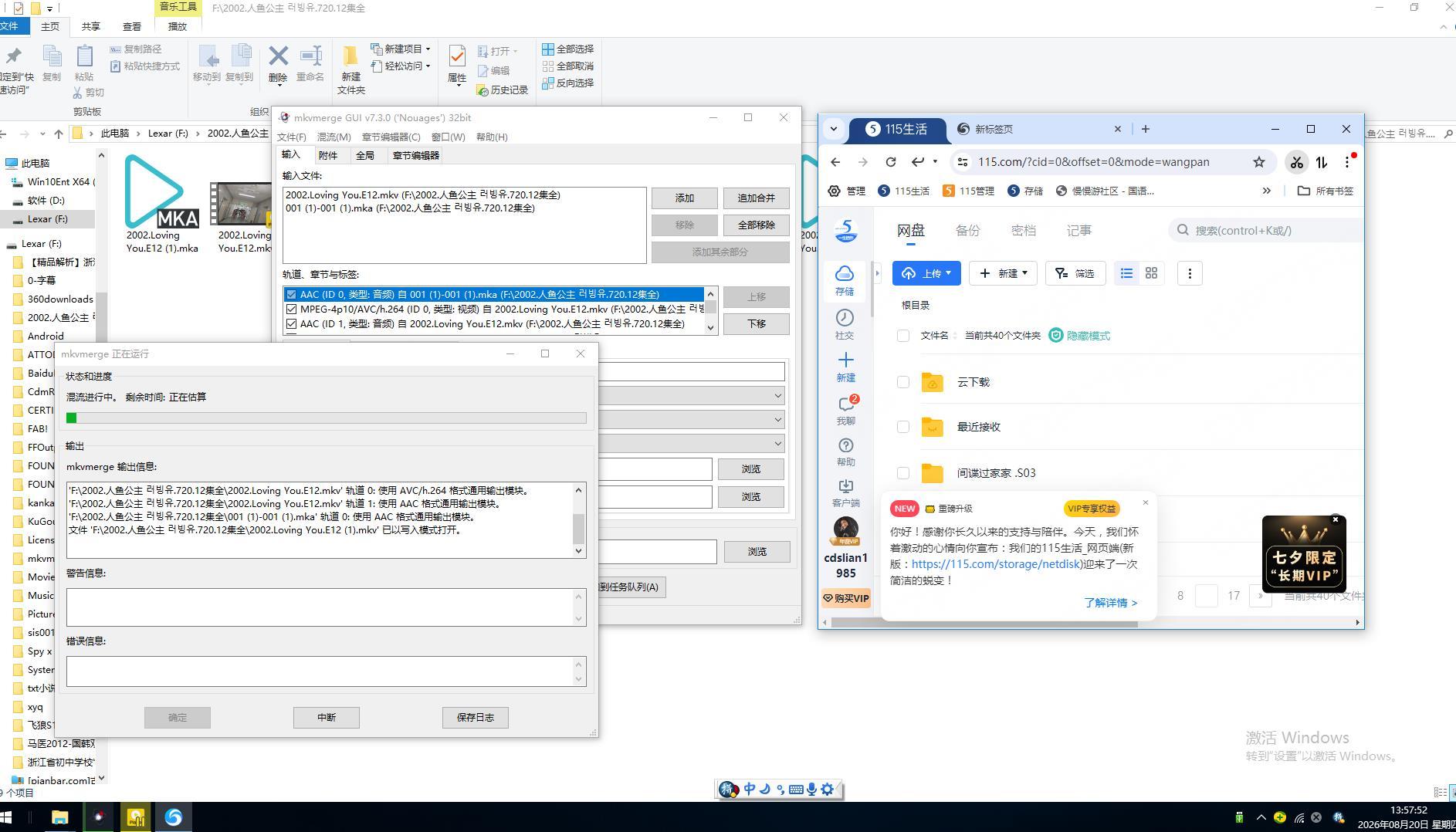Click 新建 plus icon in 115 sidebar
This screenshot has width=1456, height=832.
point(845,367)
